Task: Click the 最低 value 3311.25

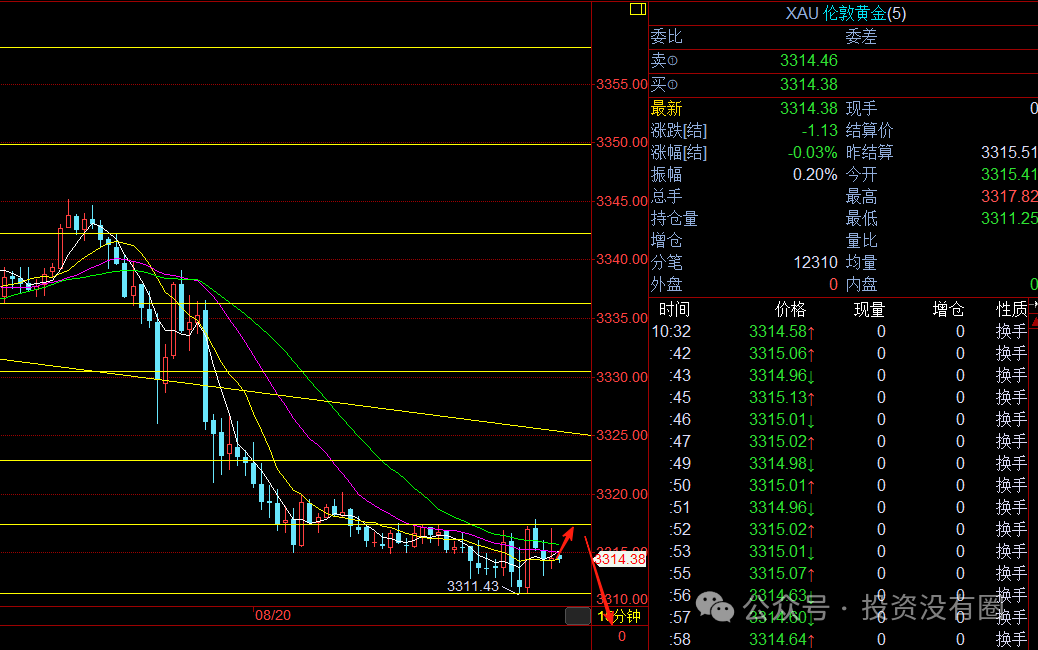Action: click(x=1009, y=218)
